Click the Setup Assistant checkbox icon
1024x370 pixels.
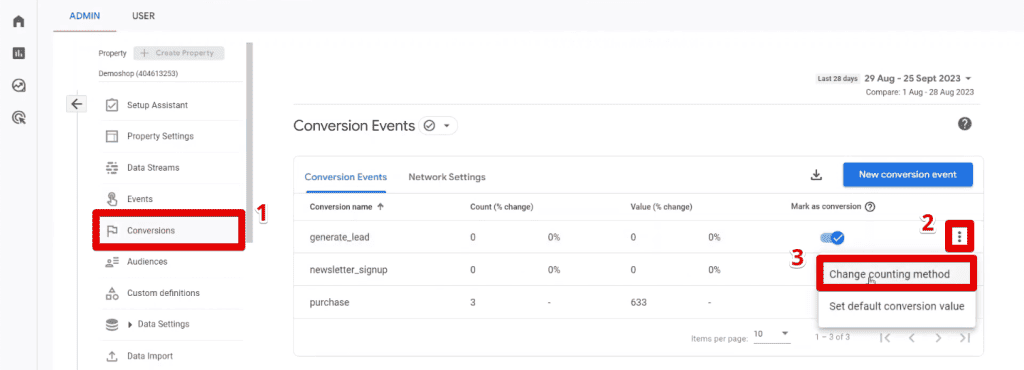112,105
